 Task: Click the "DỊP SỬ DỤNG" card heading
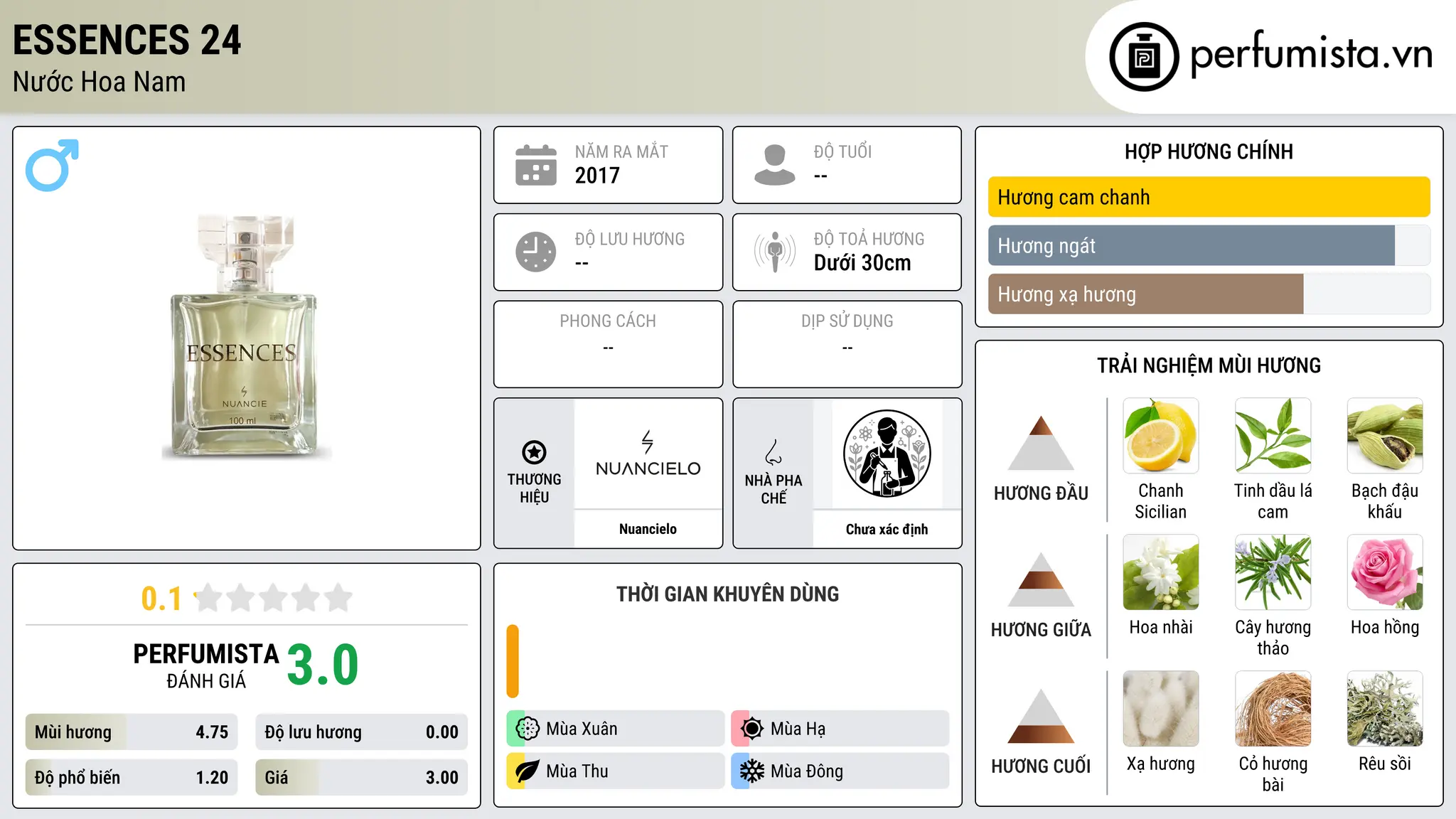pos(847,321)
